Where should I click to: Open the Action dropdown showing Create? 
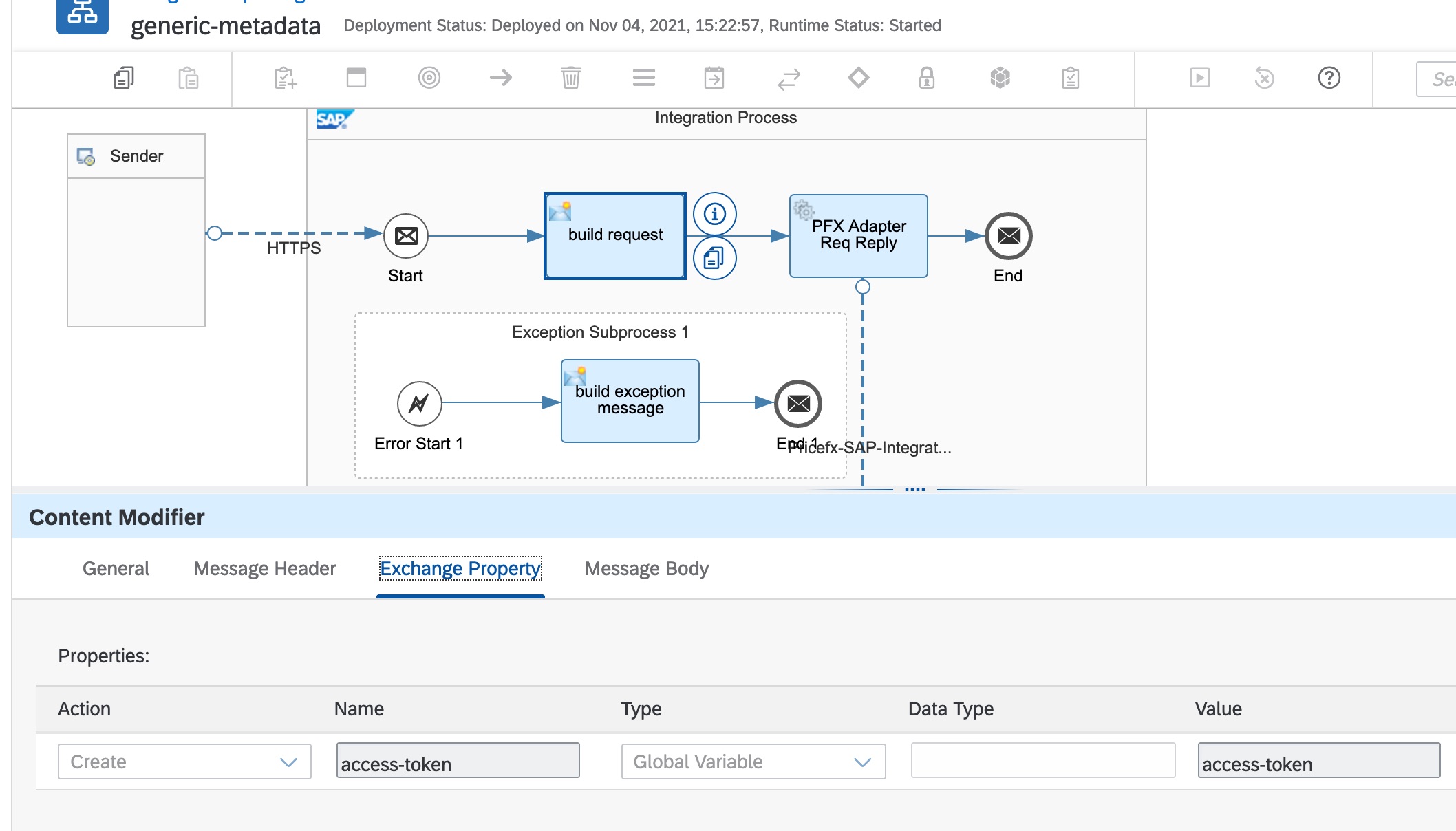(x=184, y=762)
